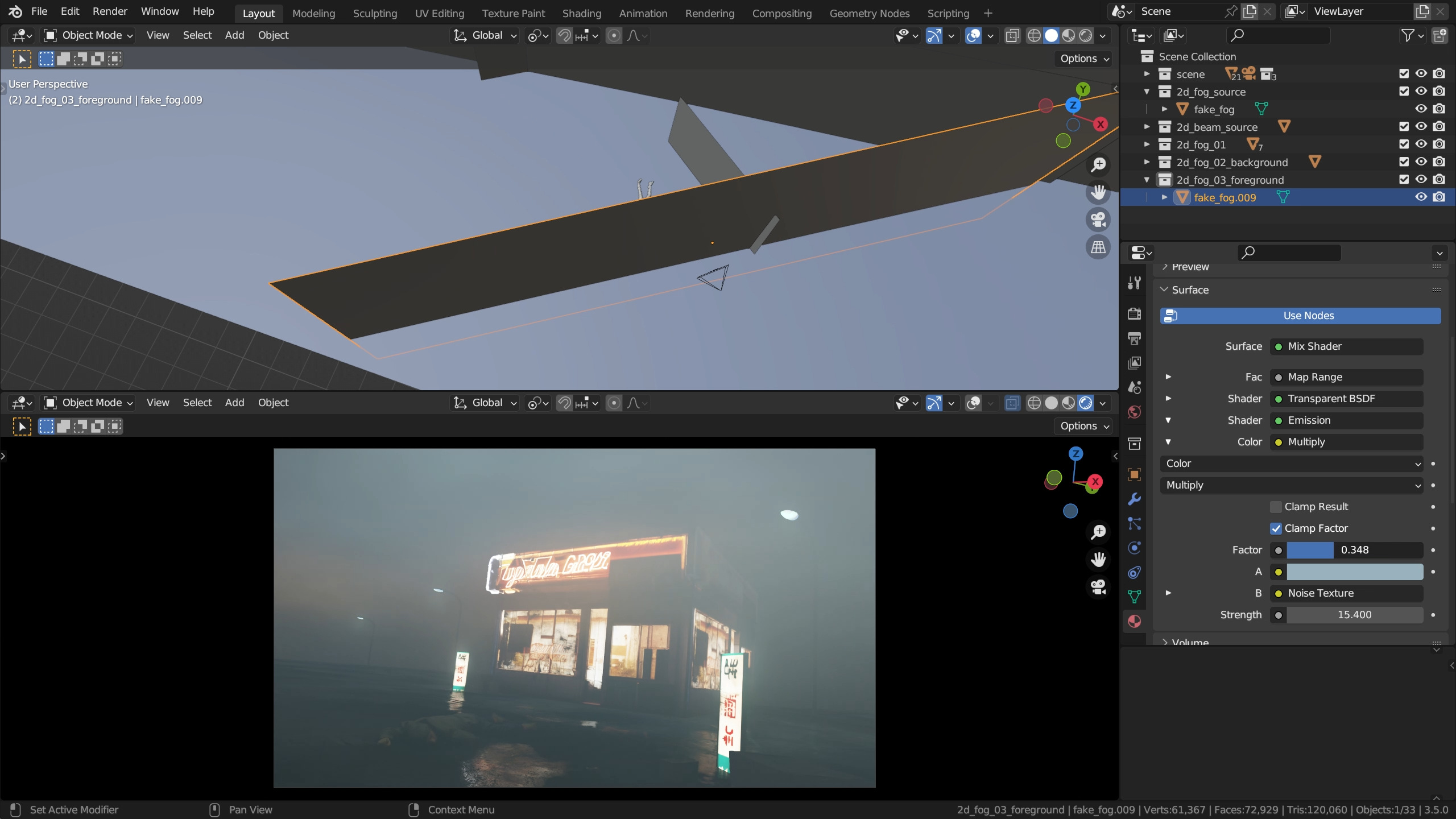Select the World properties tab (globe icon)
This screenshot has width=1456, height=819.
(x=1134, y=411)
